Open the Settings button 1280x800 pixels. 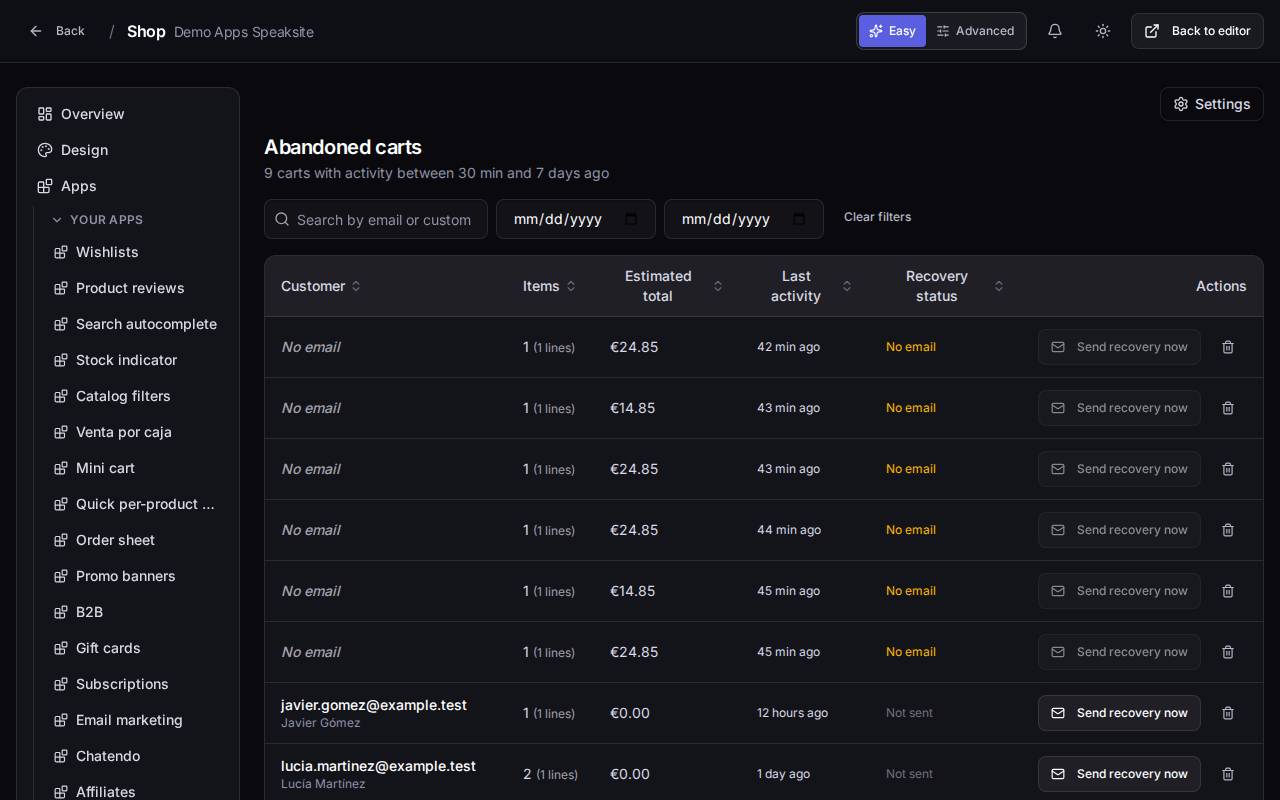pos(1212,104)
